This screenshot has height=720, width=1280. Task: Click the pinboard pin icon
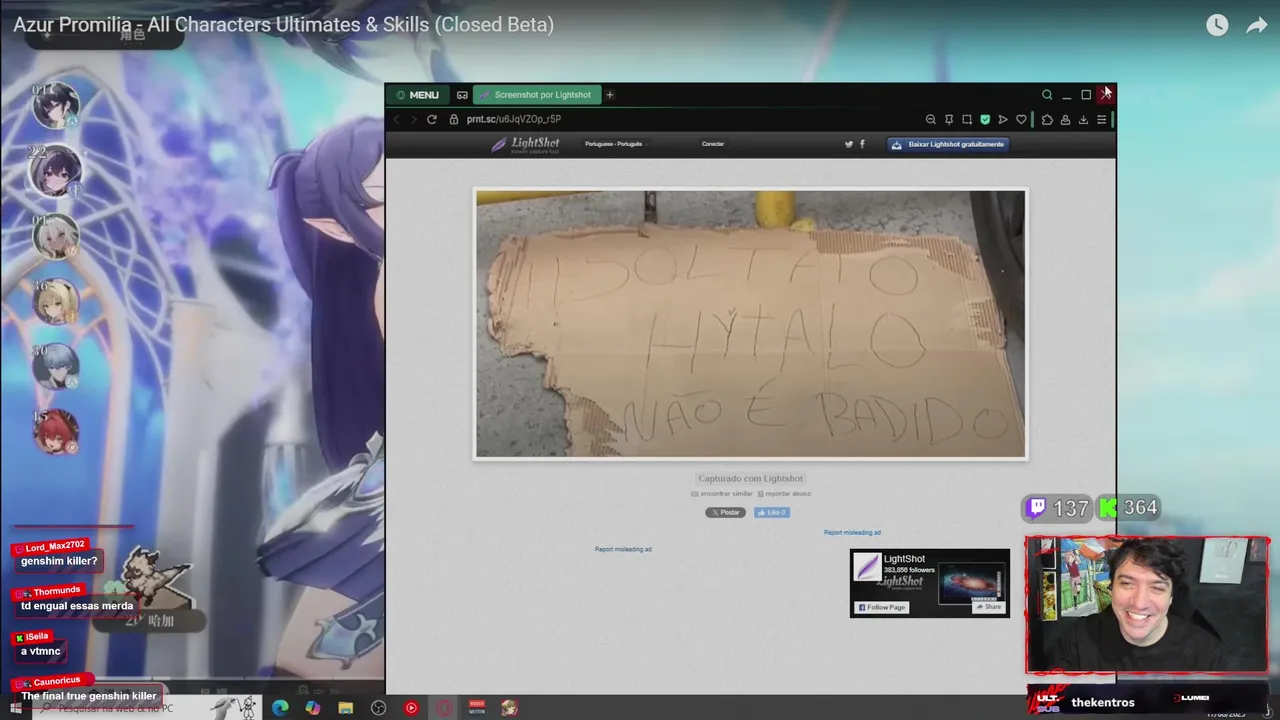[x=949, y=120]
